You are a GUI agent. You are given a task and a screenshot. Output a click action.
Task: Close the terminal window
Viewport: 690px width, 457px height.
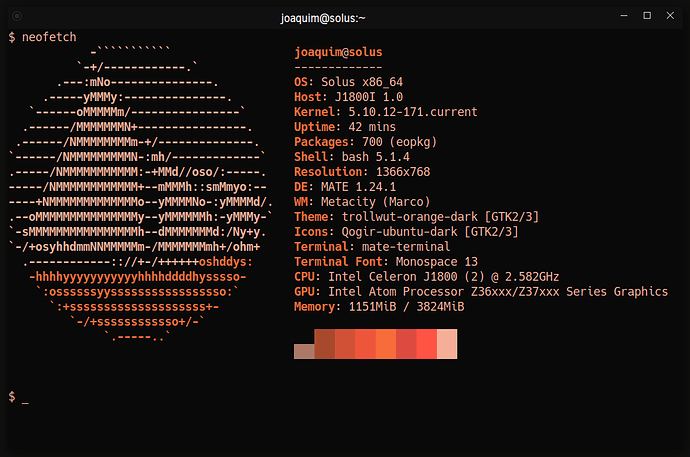(x=670, y=16)
